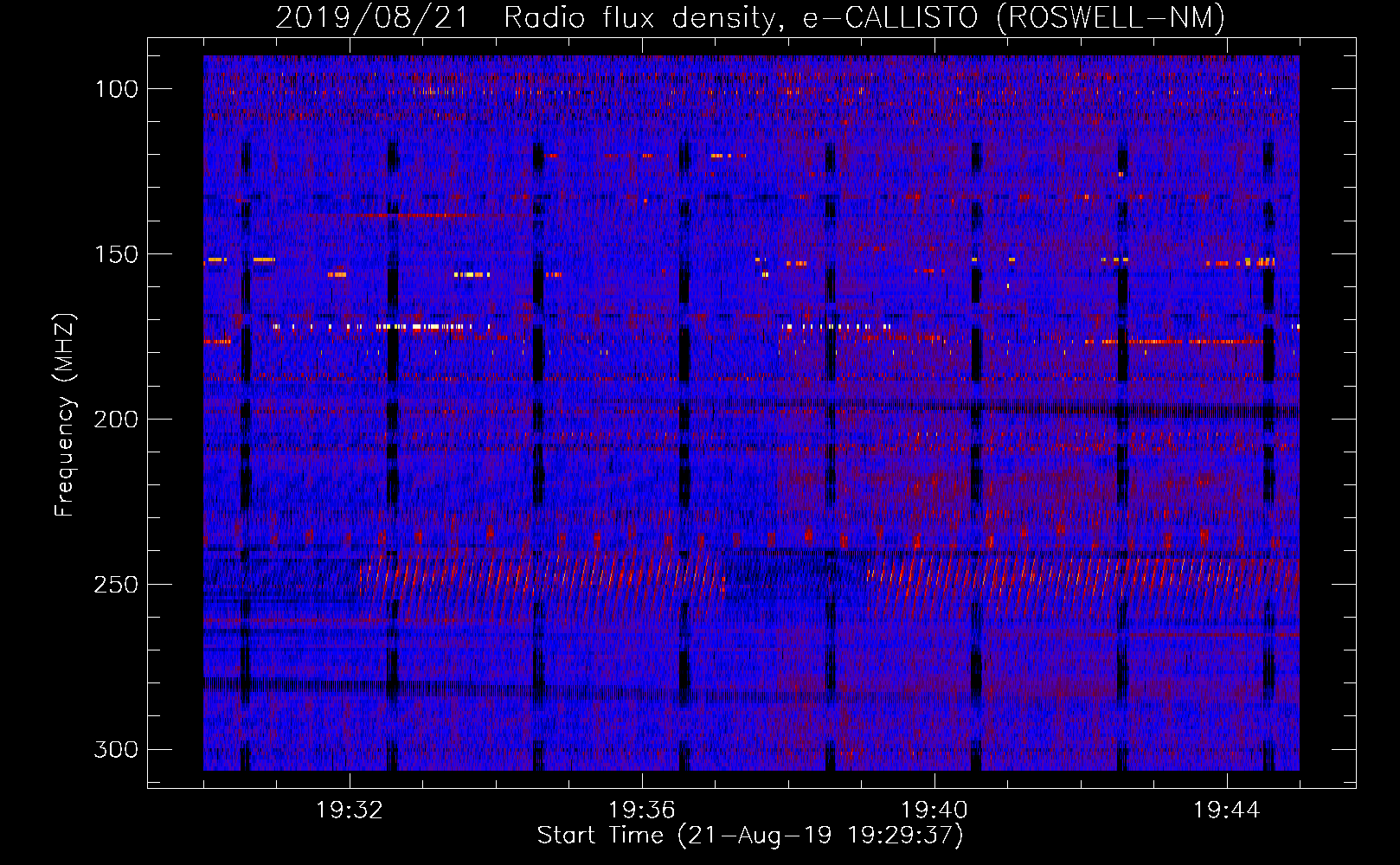Click the Start Time x-axis label

tap(750, 836)
